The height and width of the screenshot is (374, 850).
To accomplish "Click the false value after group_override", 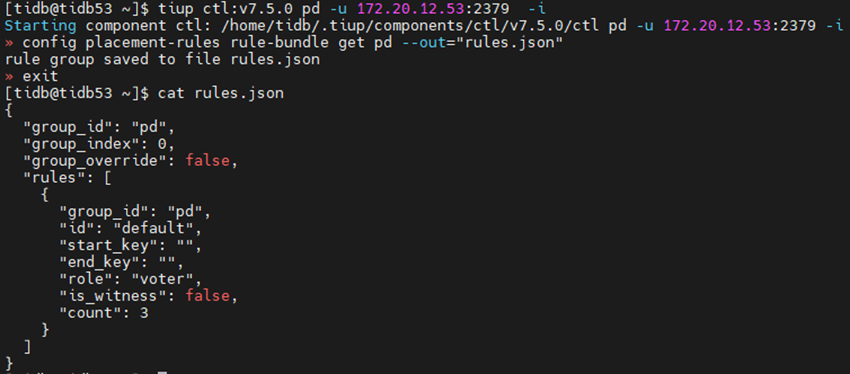I will click(x=208, y=161).
